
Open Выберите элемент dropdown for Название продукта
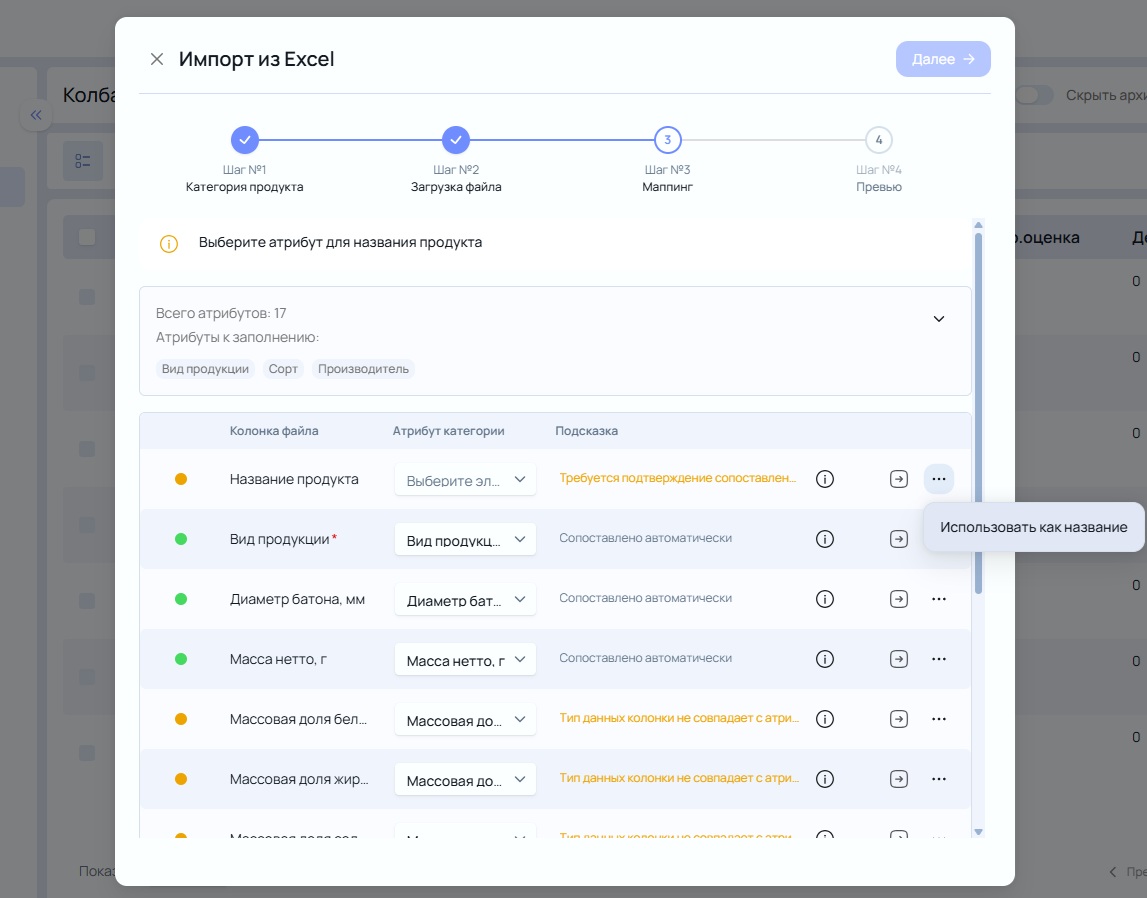[465, 480]
